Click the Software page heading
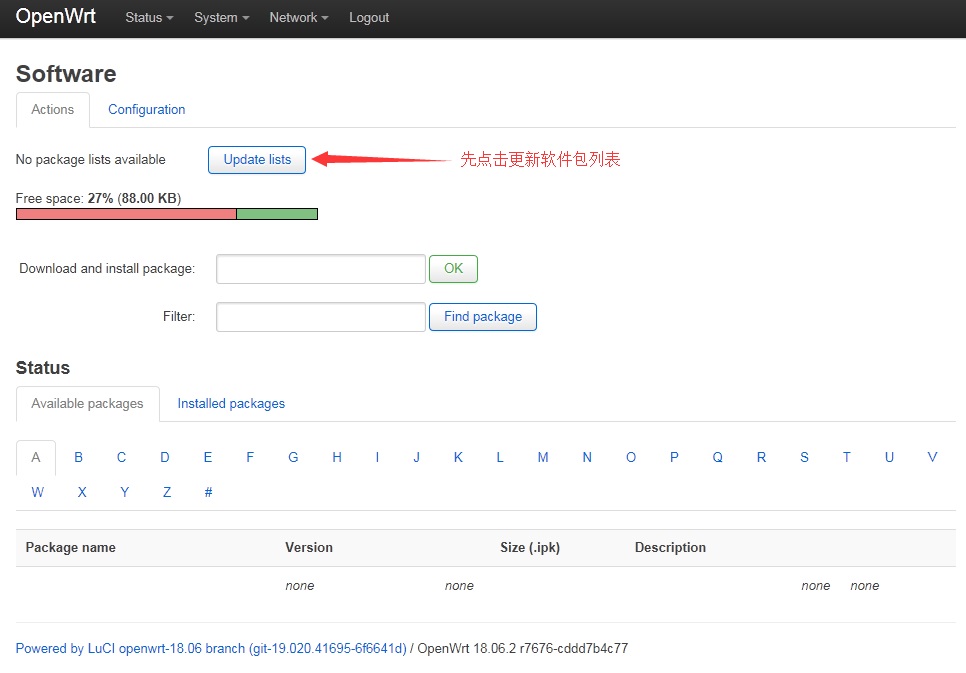Screen dimensions: 966x673 pos(66,74)
